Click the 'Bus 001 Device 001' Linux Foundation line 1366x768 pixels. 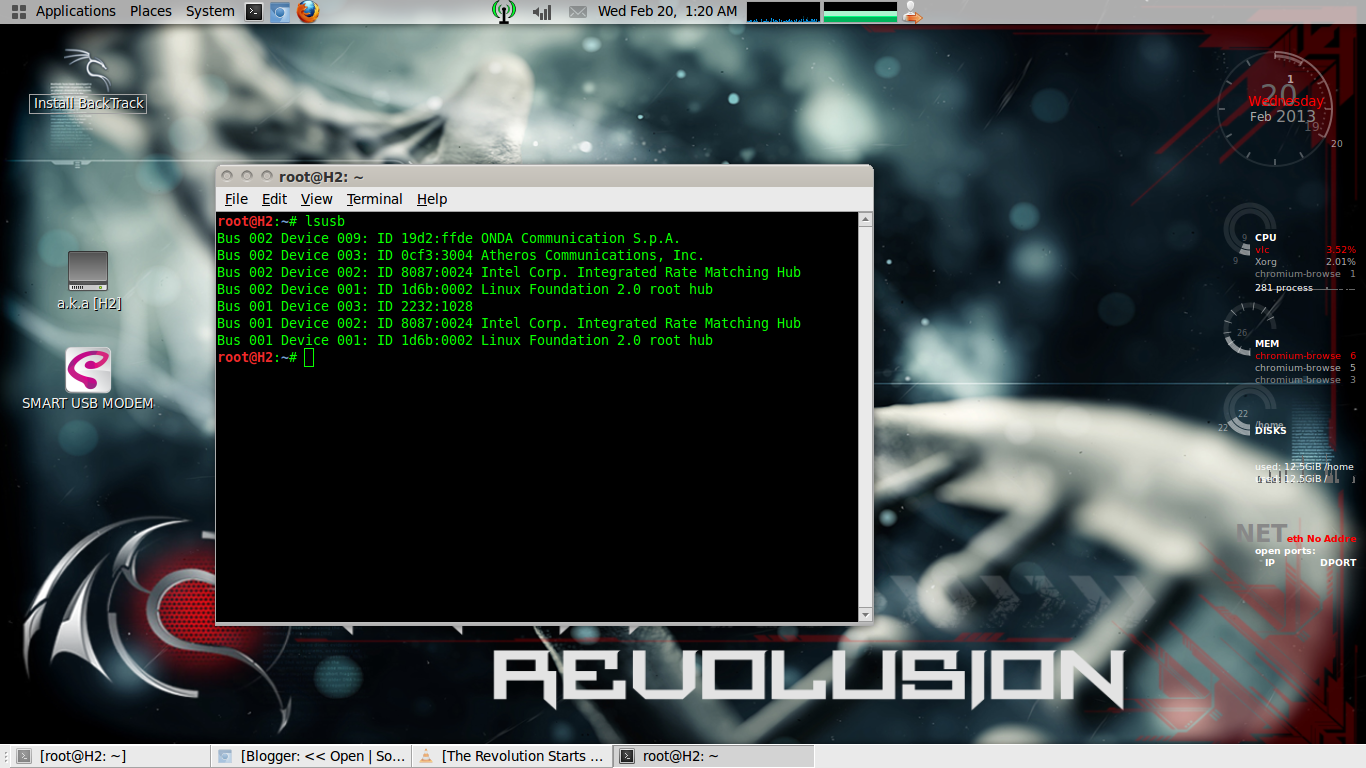(465, 340)
